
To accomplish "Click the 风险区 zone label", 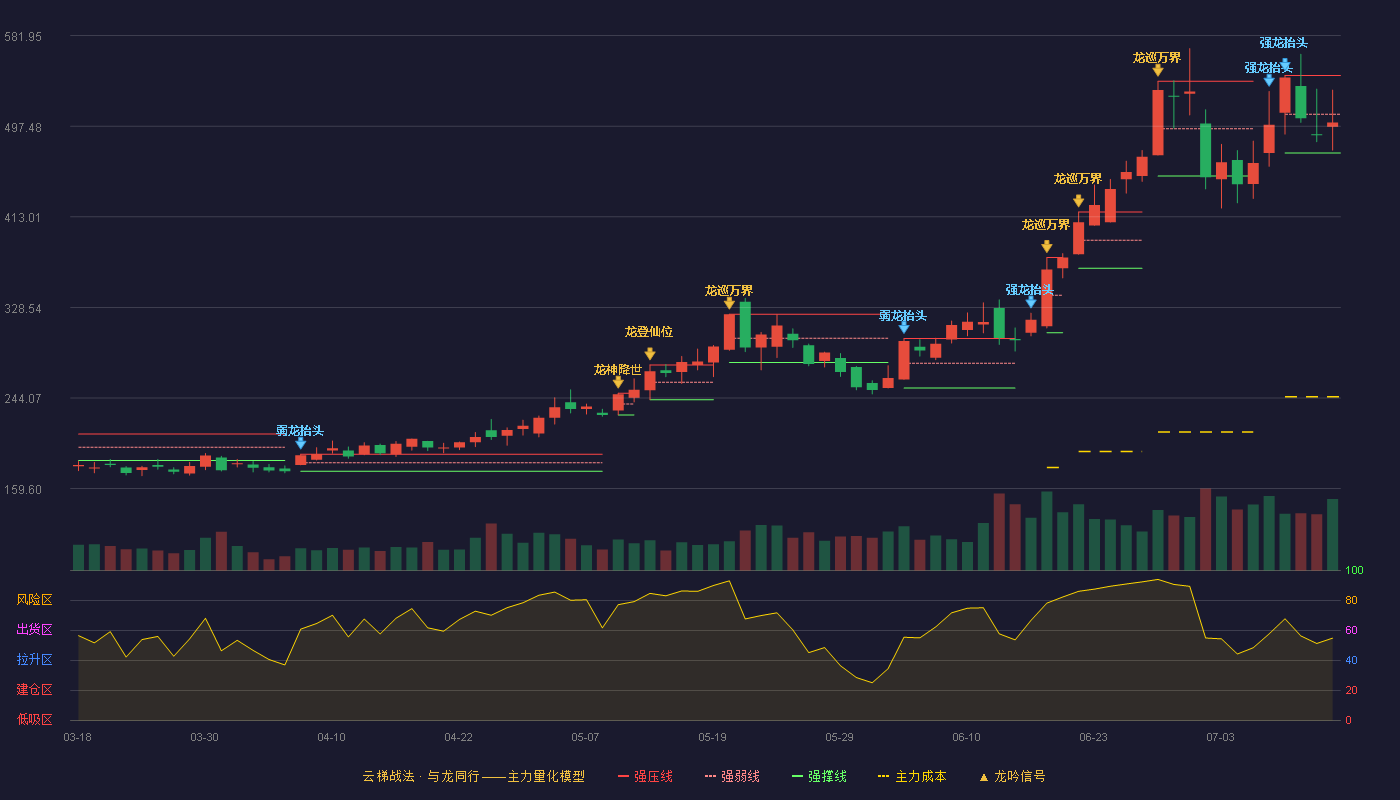I will pos(35,600).
